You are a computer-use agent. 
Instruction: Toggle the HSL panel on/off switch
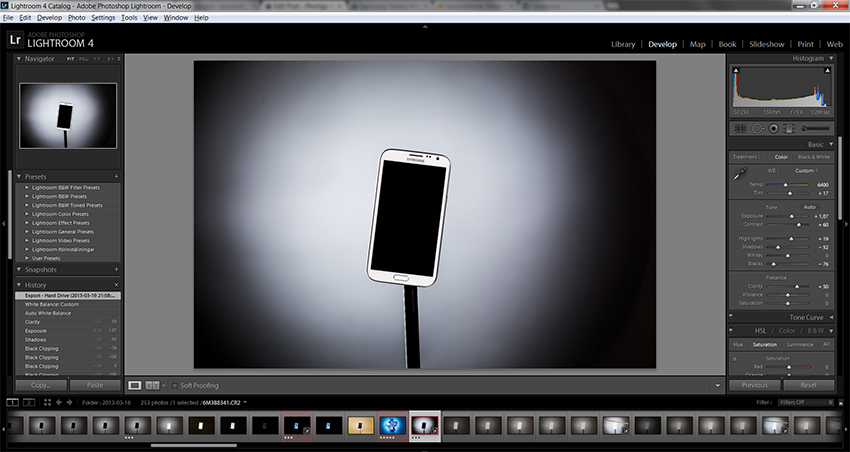(731, 330)
